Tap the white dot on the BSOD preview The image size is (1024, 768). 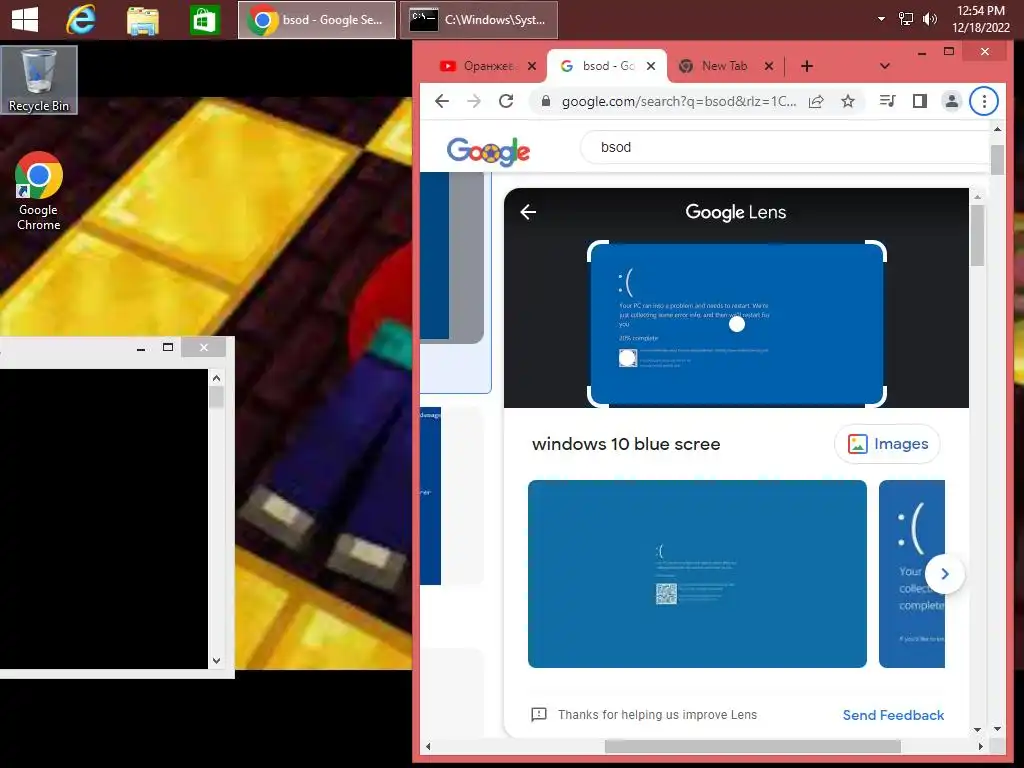(737, 324)
